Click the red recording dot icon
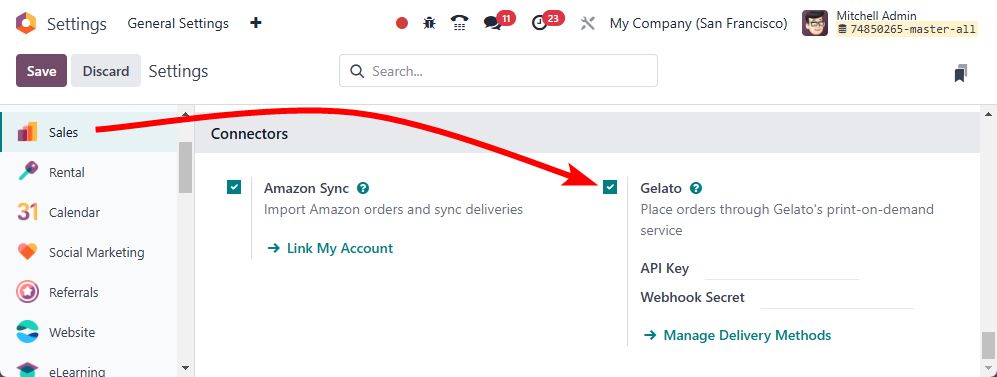This screenshot has height=377, width=997. [x=401, y=24]
